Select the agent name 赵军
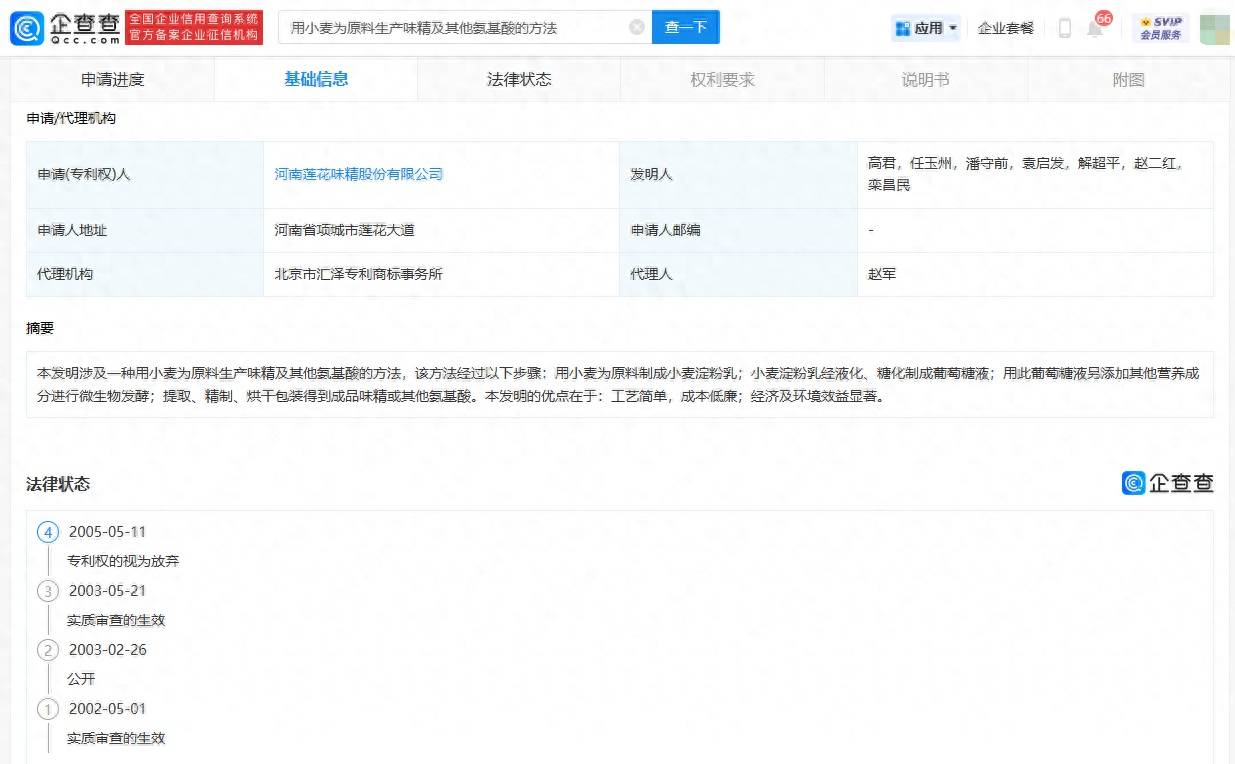 point(882,274)
